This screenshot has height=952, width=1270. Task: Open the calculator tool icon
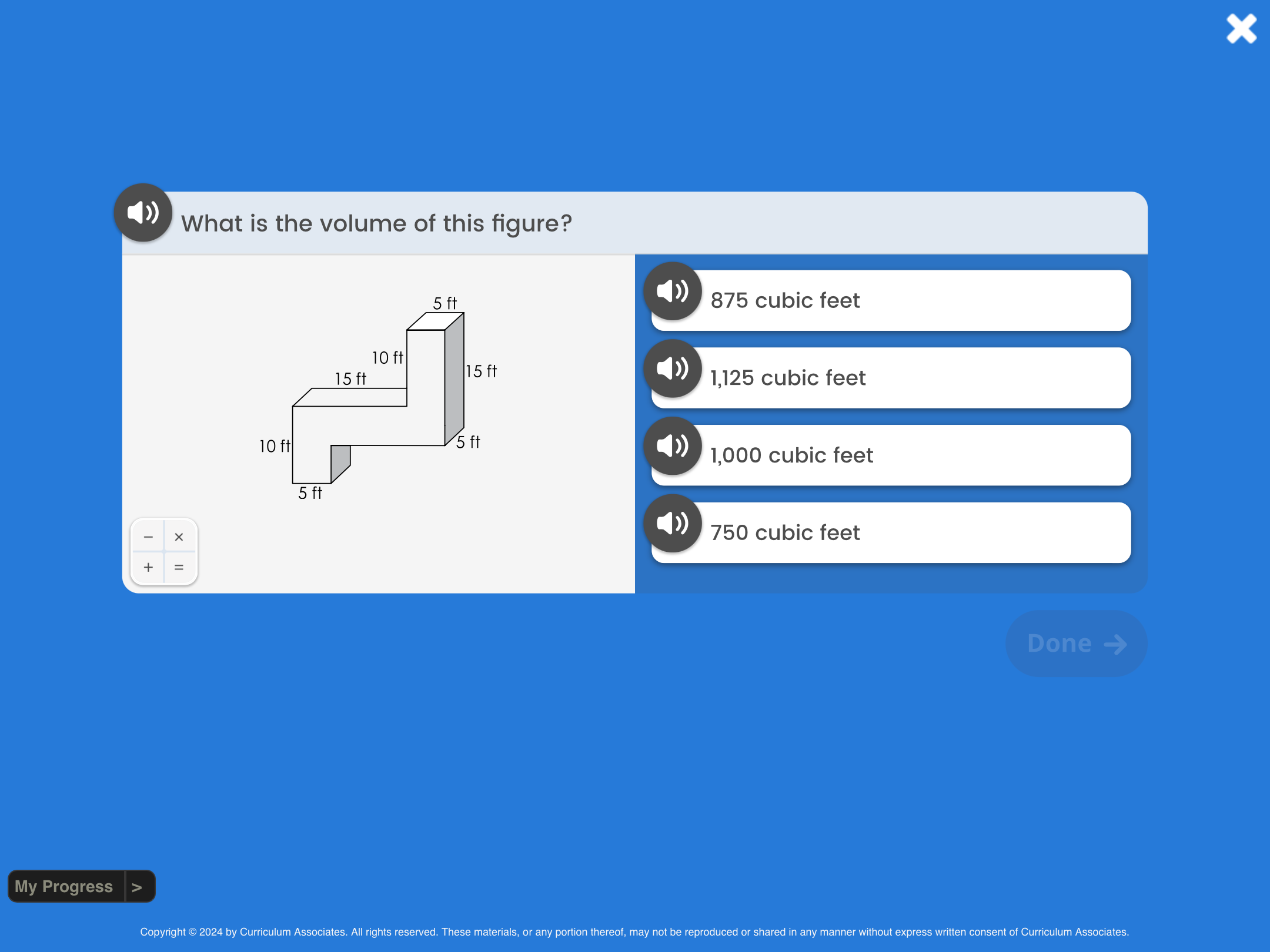(x=164, y=552)
